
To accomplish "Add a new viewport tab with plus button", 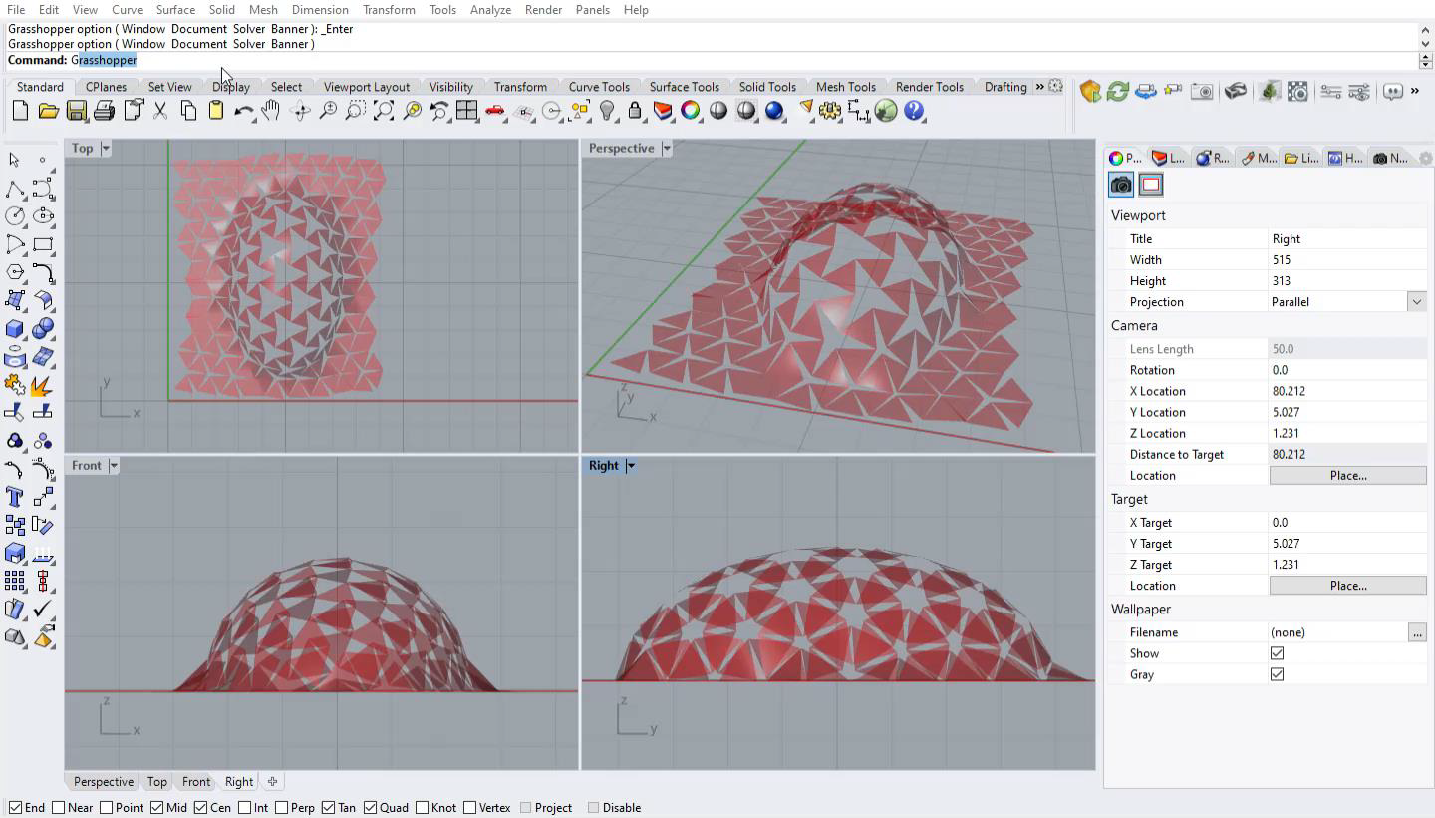I will (x=272, y=782).
